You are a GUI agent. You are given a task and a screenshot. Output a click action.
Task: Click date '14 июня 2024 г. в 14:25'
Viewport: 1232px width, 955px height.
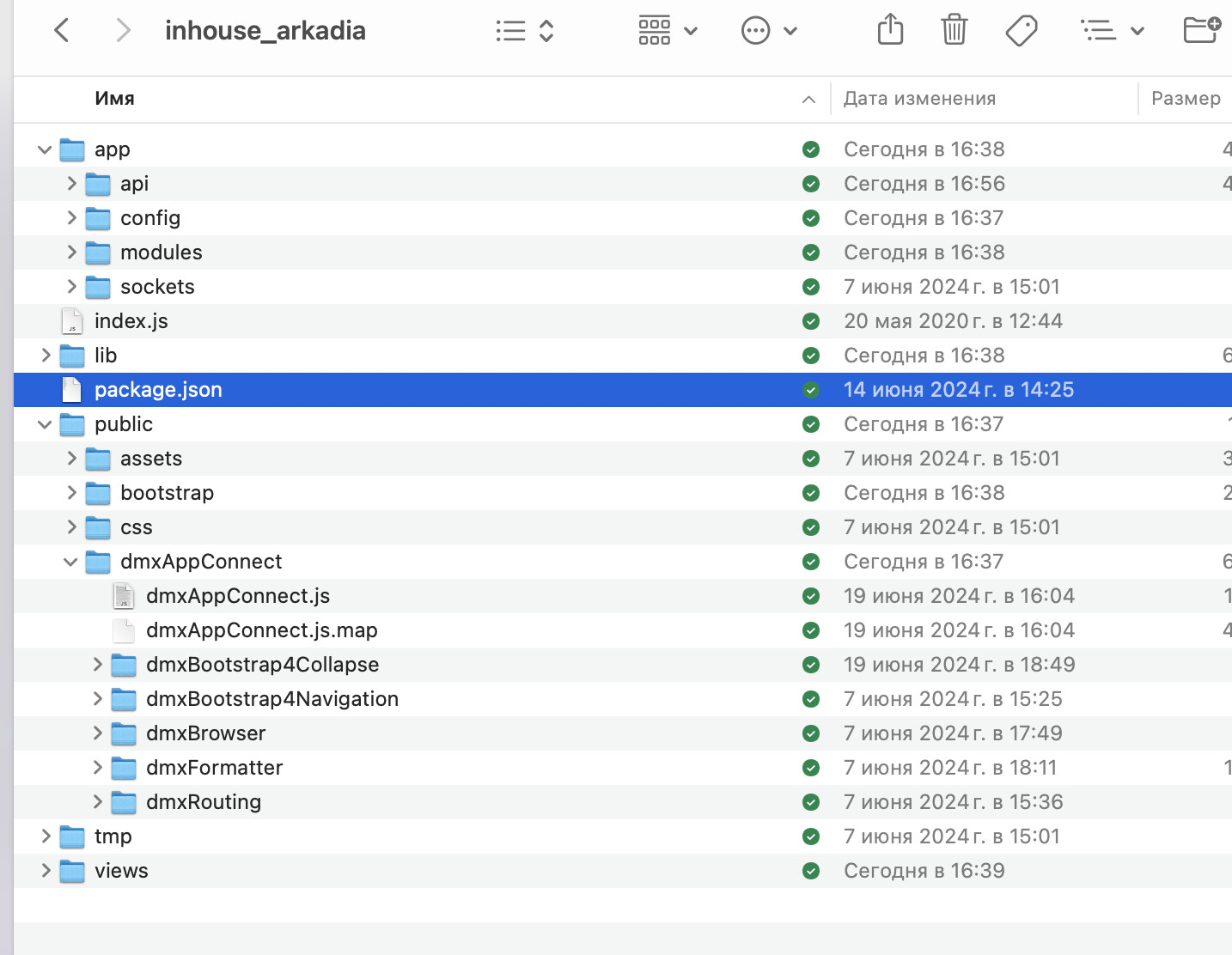pyautogui.click(x=959, y=390)
